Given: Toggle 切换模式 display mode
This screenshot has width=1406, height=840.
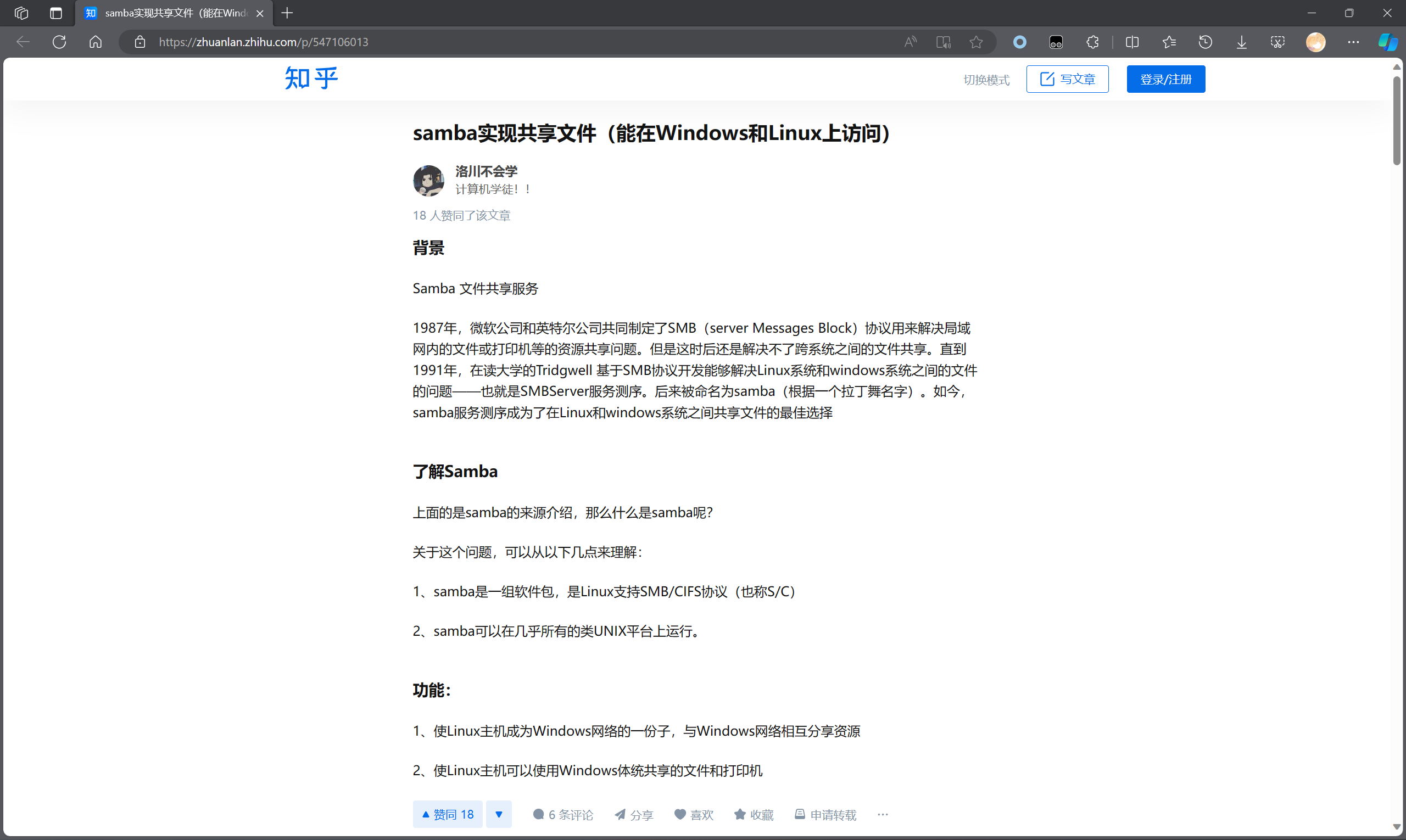Looking at the screenshot, I should click(x=986, y=80).
